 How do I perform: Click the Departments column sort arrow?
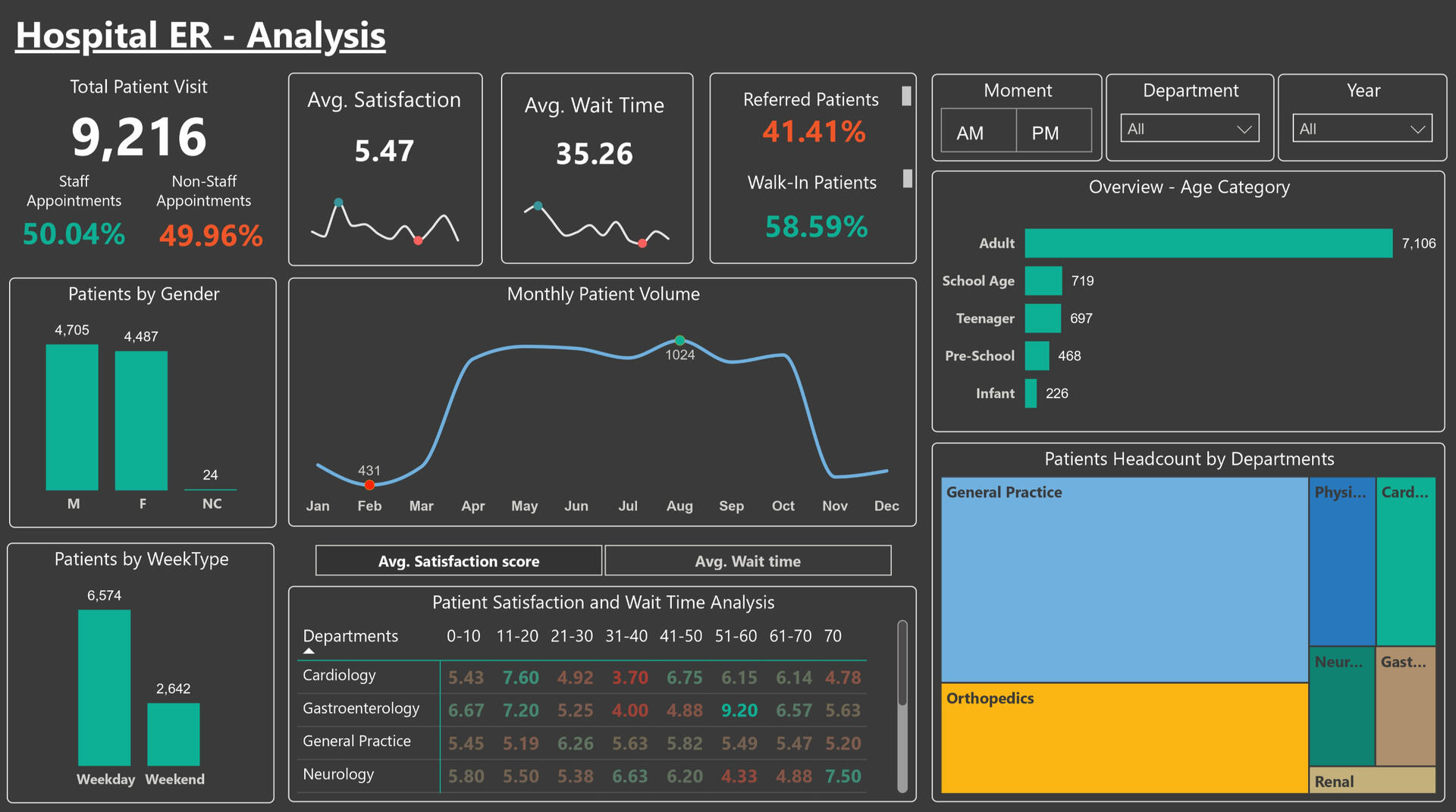[x=309, y=651]
